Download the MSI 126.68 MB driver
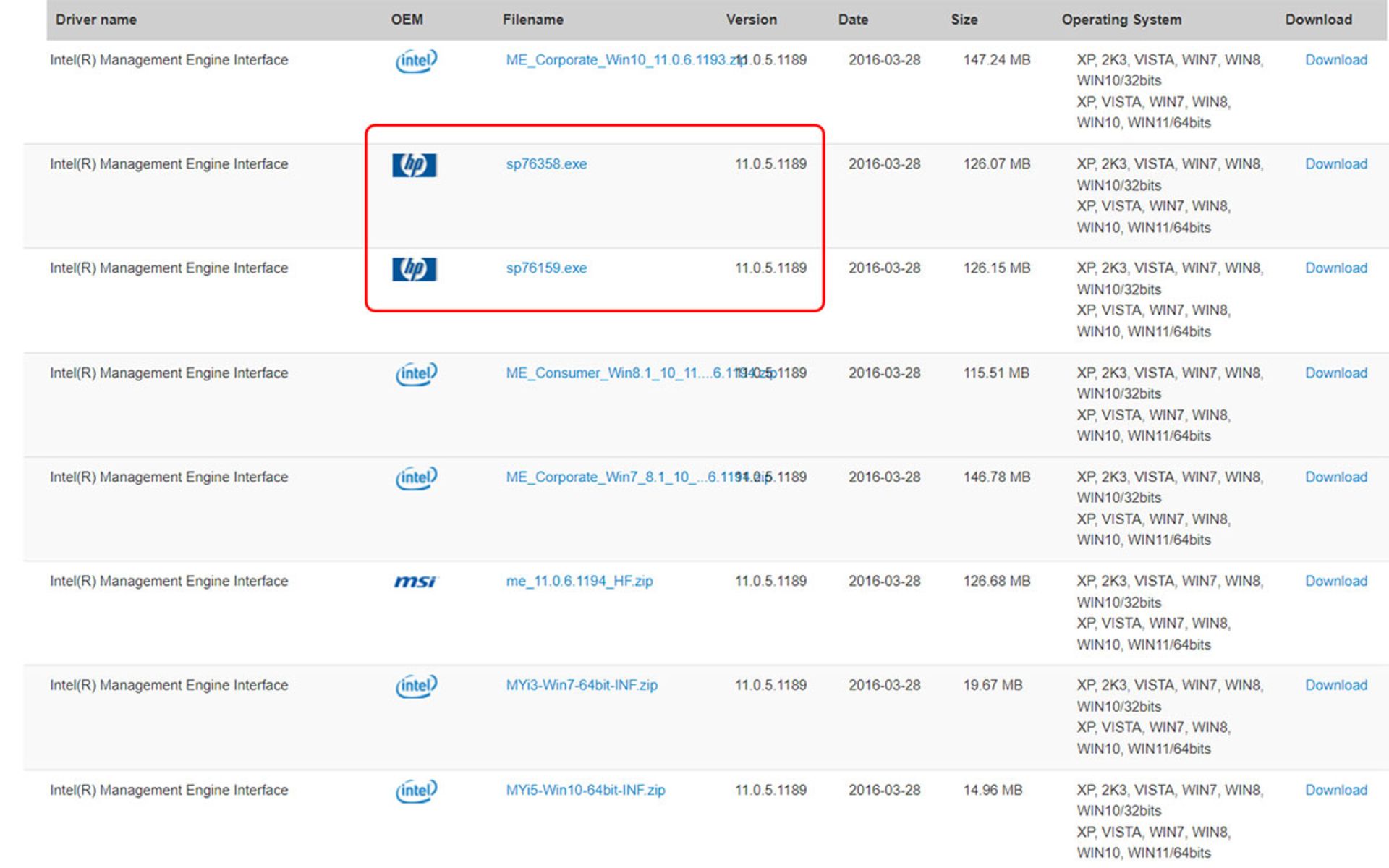 [x=1335, y=582]
